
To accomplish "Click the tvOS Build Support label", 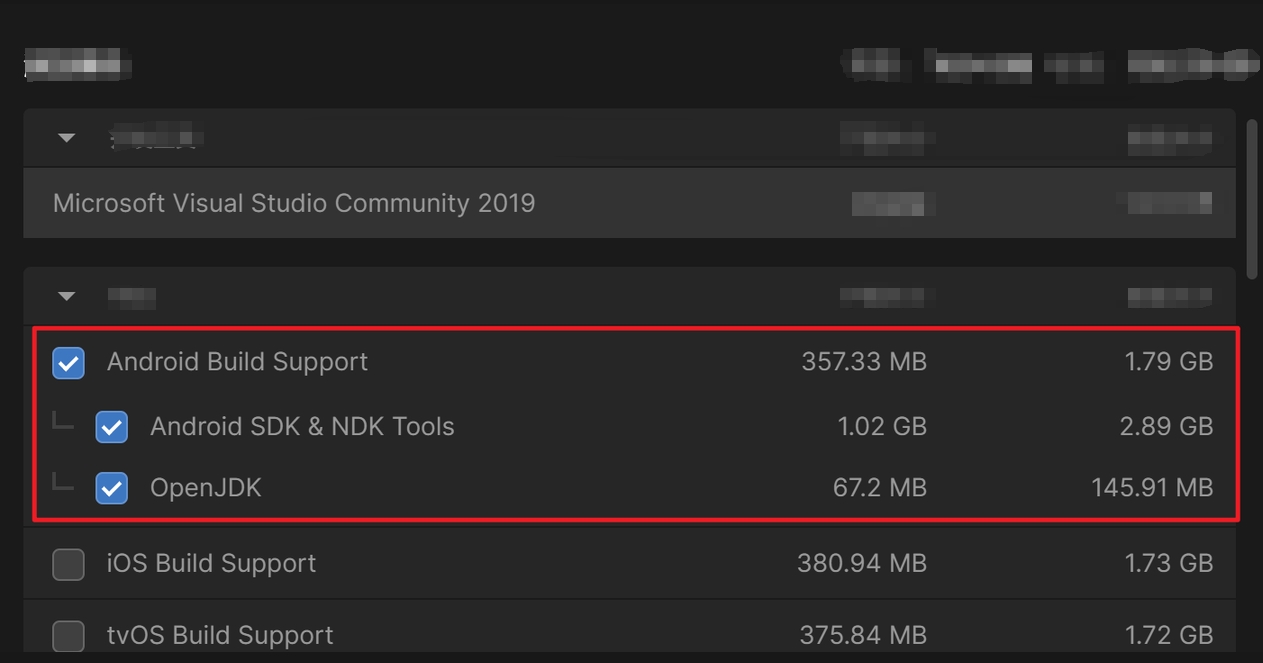I will tap(220, 635).
